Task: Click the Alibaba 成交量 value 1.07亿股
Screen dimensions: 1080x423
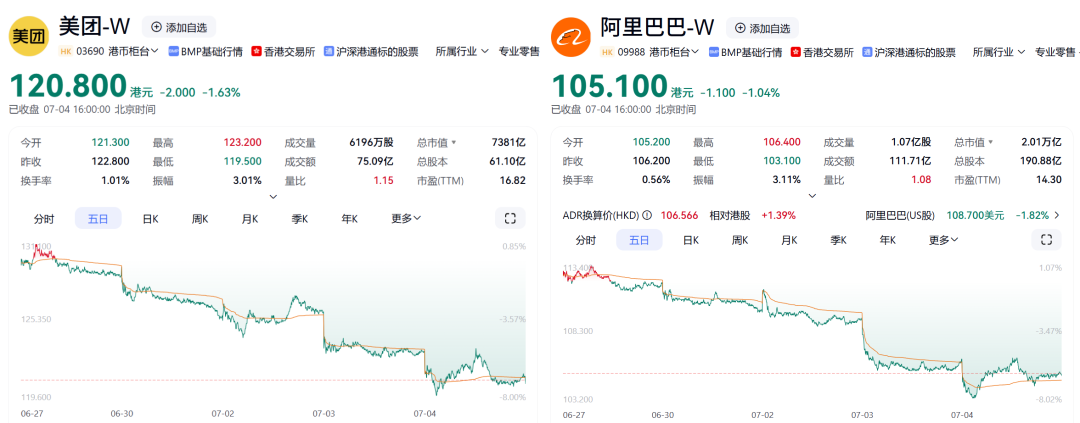Action: click(911, 142)
